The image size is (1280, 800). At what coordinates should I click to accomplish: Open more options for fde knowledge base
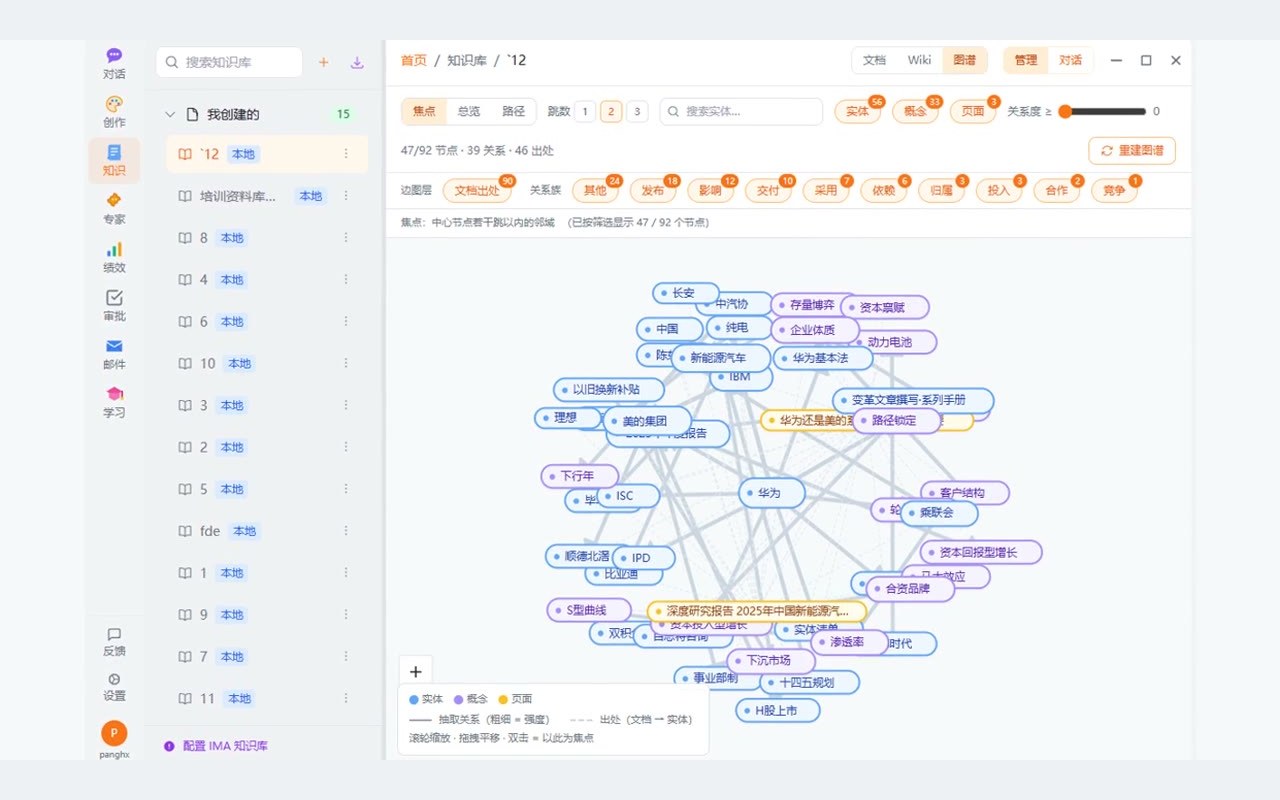(346, 531)
